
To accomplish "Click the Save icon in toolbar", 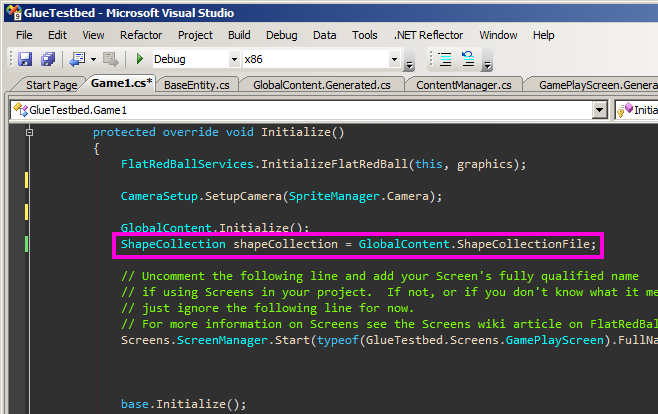I will (x=25, y=59).
